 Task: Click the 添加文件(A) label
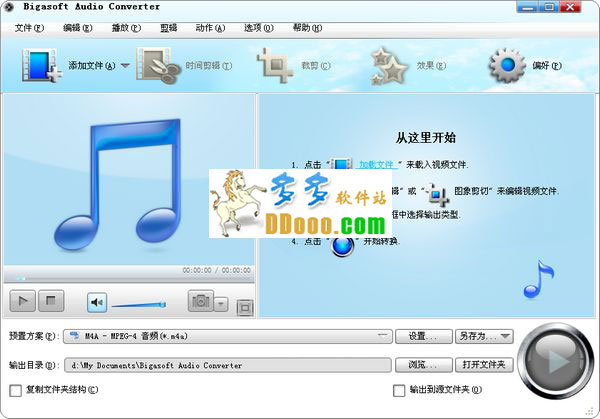[x=92, y=66]
